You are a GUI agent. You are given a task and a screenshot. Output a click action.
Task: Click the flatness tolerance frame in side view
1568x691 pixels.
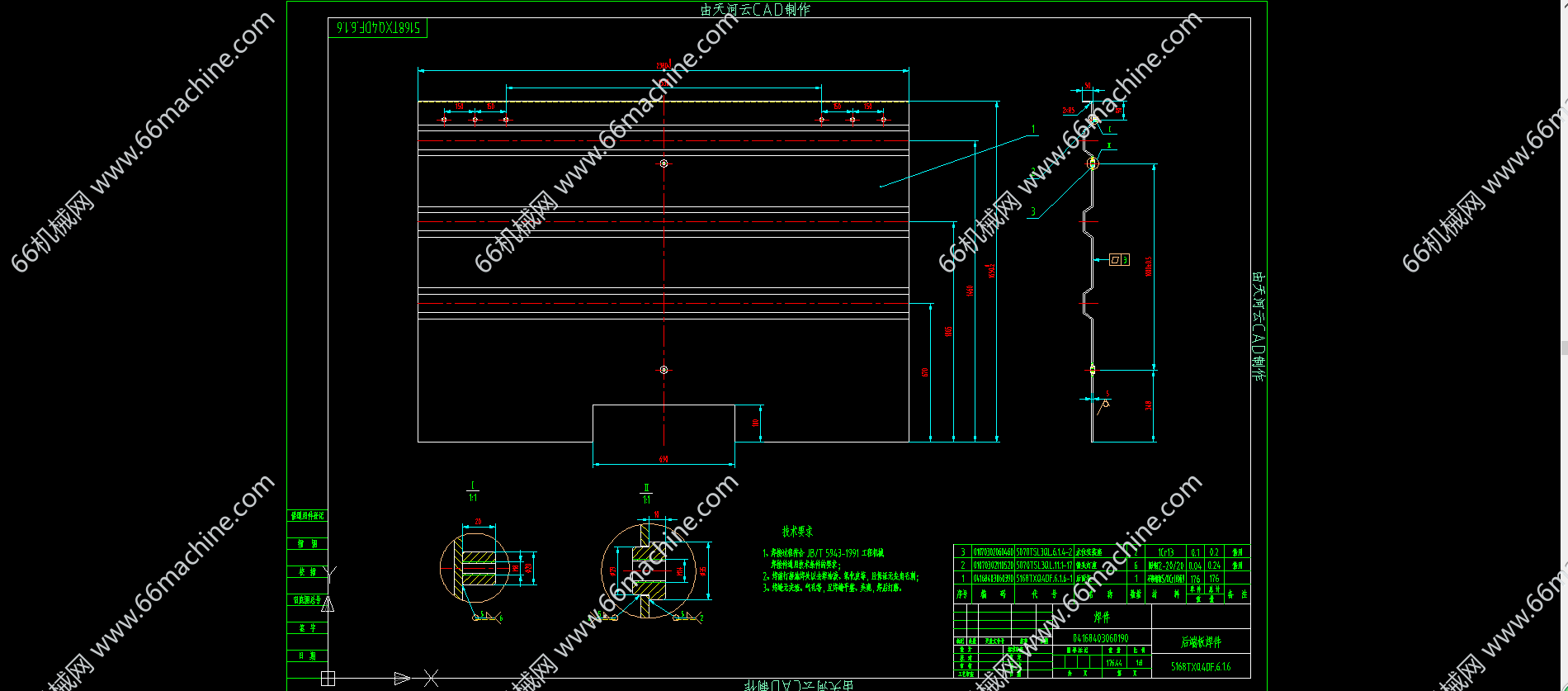[1119, 259]
